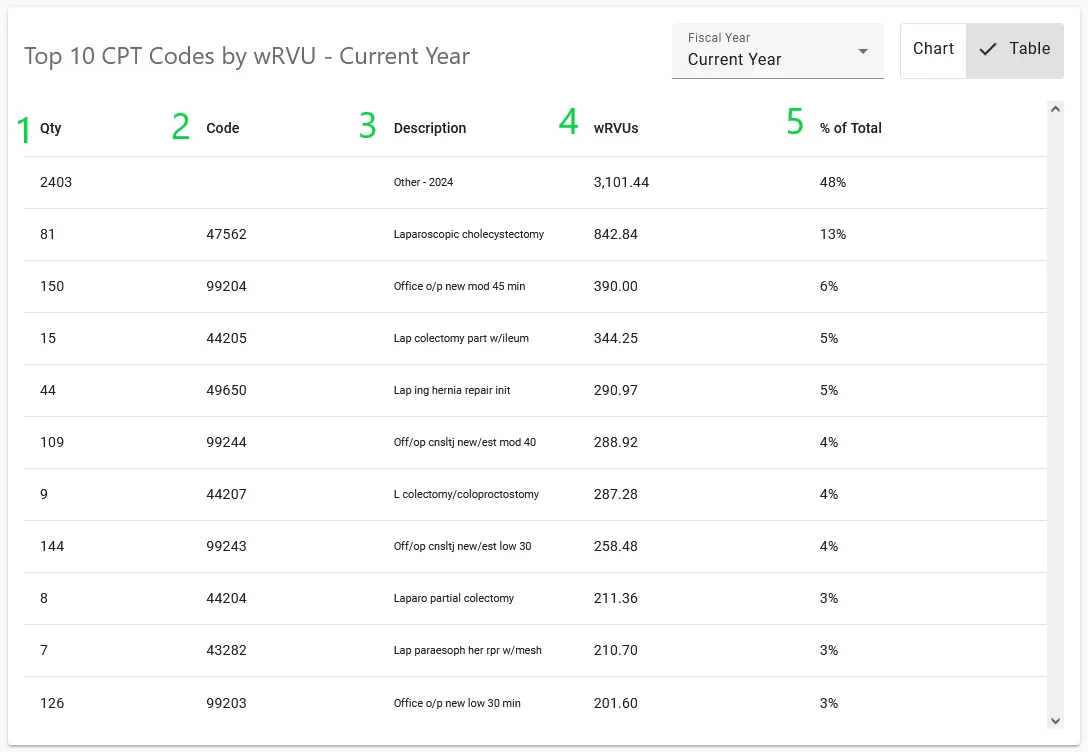Select the Laparoscopic cholecystectomy row
This screenshot has width=1088, height=752.
(469, 235)
